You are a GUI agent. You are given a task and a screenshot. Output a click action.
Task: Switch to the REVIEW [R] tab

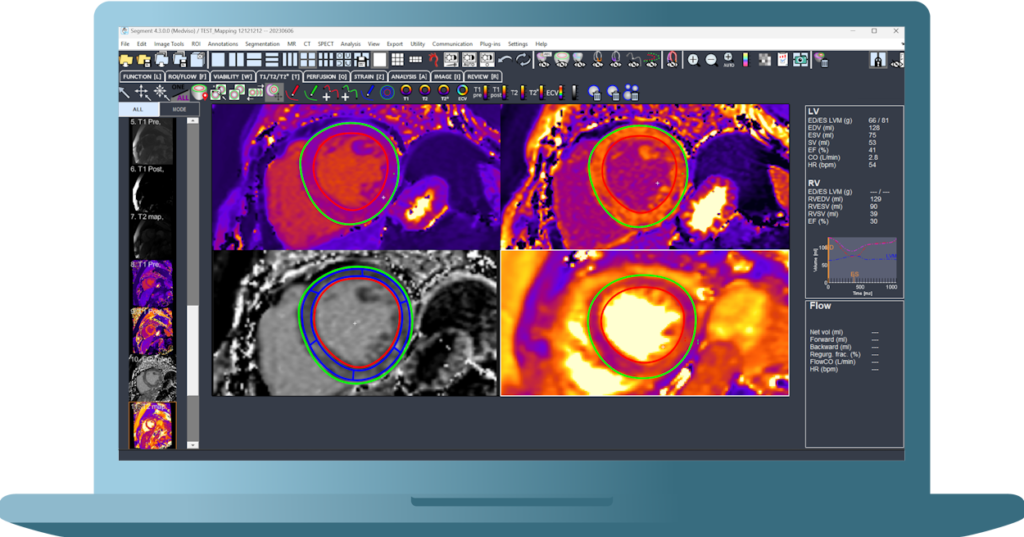click(x=483, y=76)
